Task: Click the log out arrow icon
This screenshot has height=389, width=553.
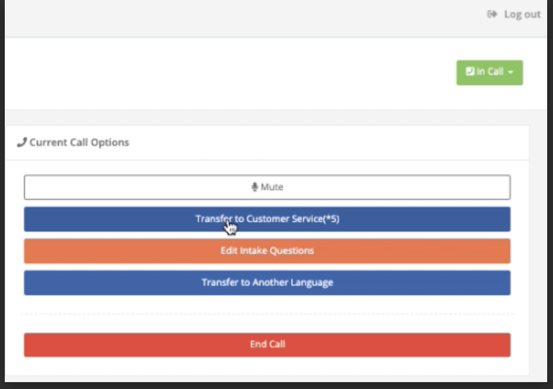Action: click(492, 14)
